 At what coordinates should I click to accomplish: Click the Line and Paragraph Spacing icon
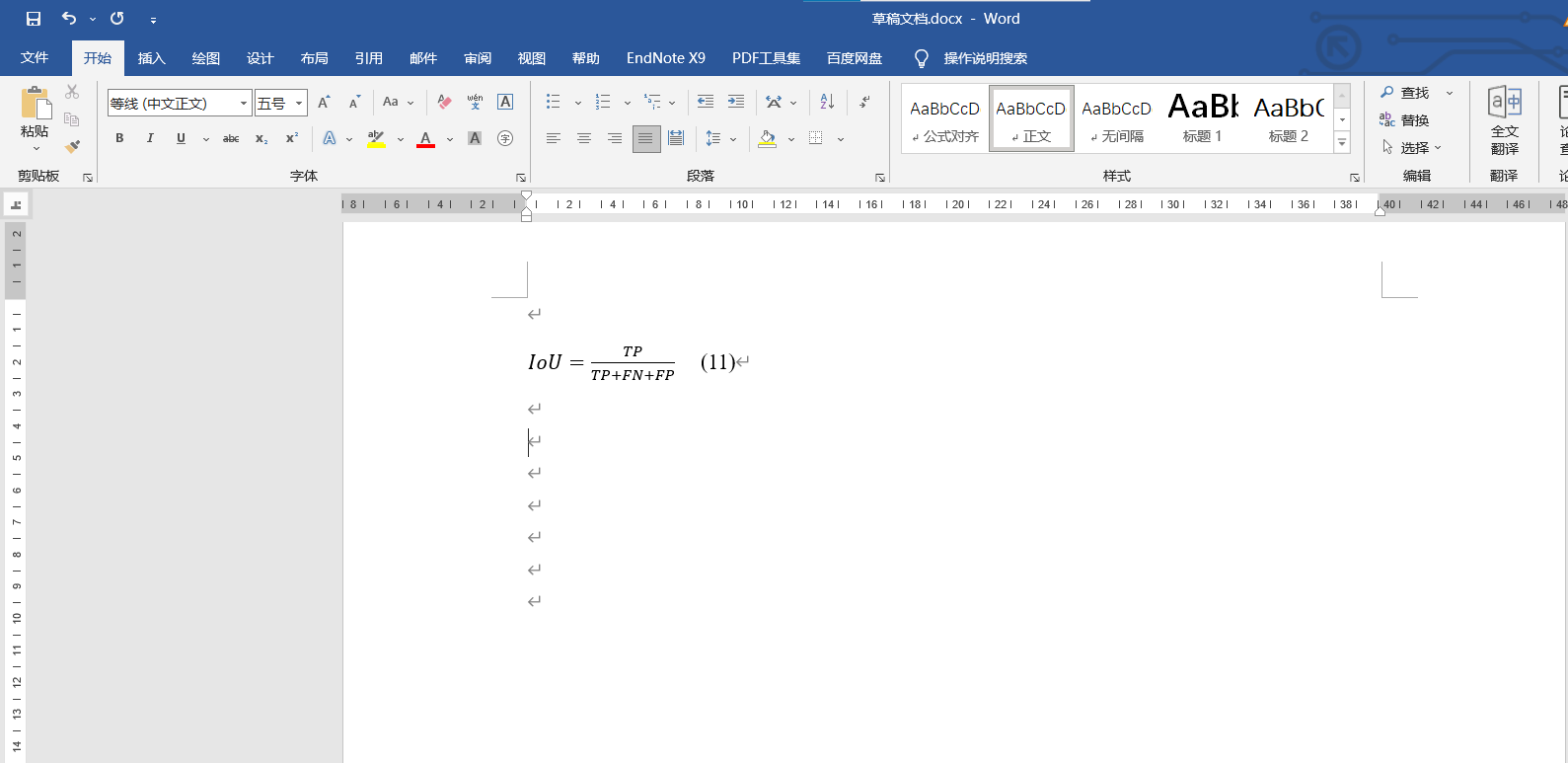(x=713, y=138)
